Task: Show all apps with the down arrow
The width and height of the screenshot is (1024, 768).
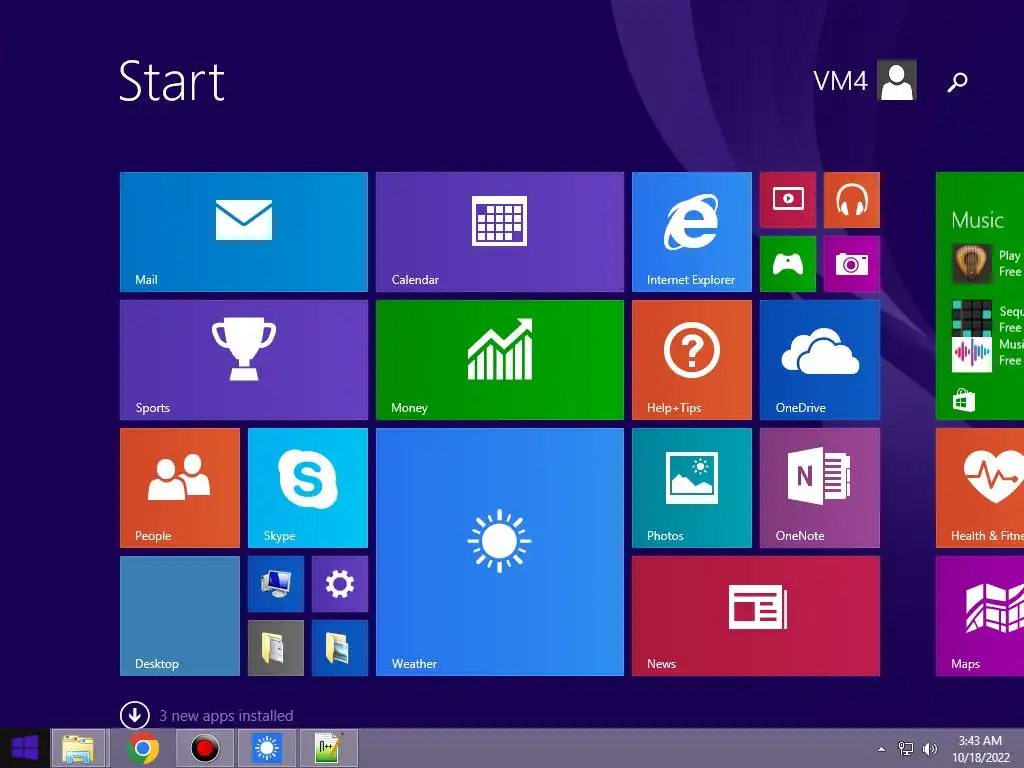Action: click(x=135, y=715)
